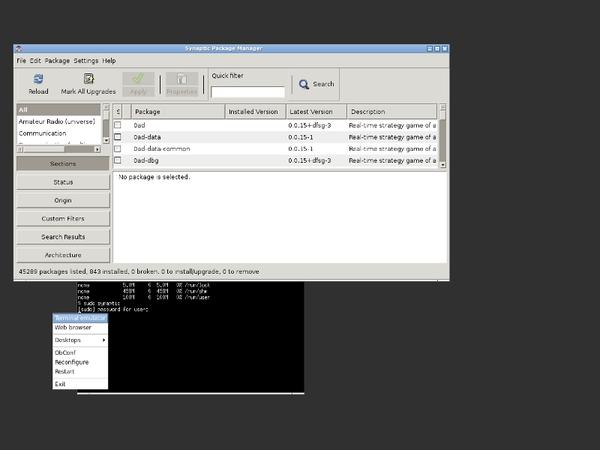
Task: Click the category list horizontal scrollbar
Action: [59, 149]
